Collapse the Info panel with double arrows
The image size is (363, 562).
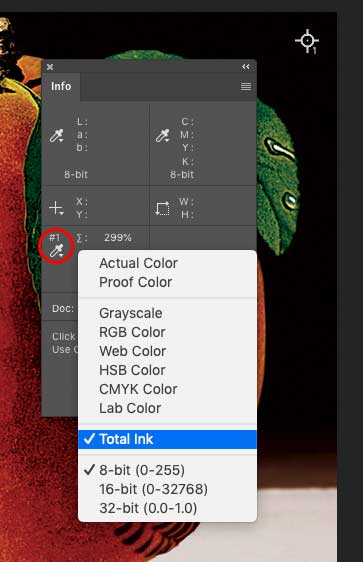[x=246, y=67]
